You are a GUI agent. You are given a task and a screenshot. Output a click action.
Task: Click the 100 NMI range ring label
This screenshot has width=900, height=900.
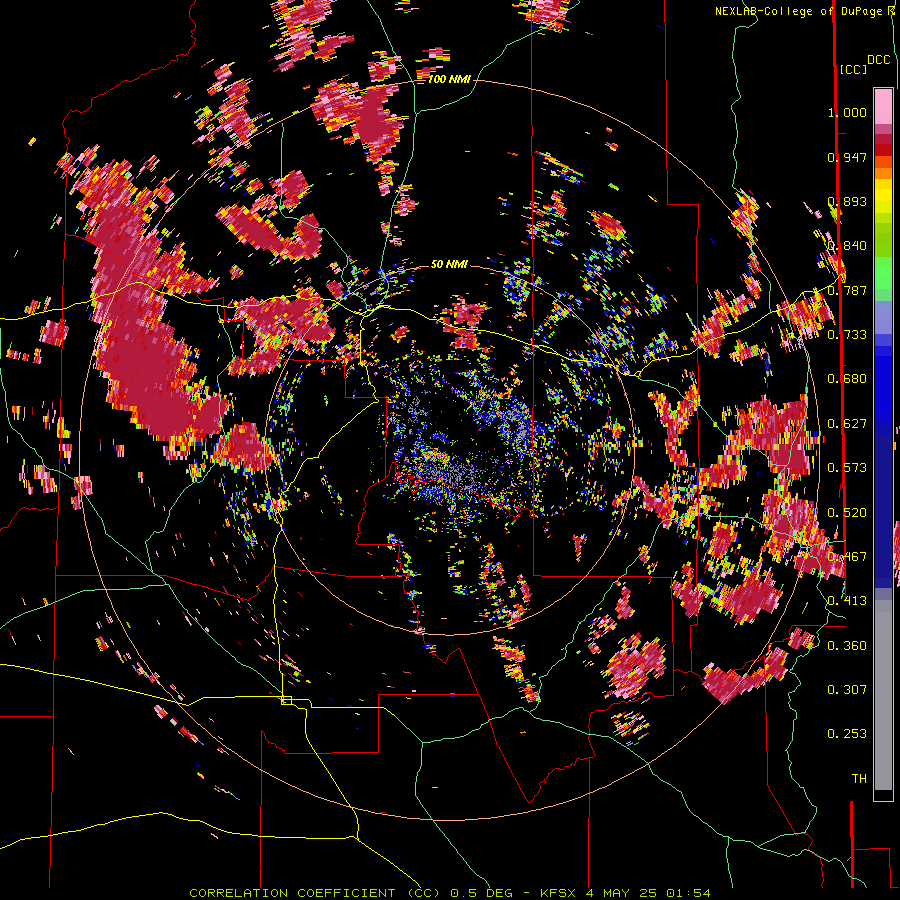[x=449, y=79]
